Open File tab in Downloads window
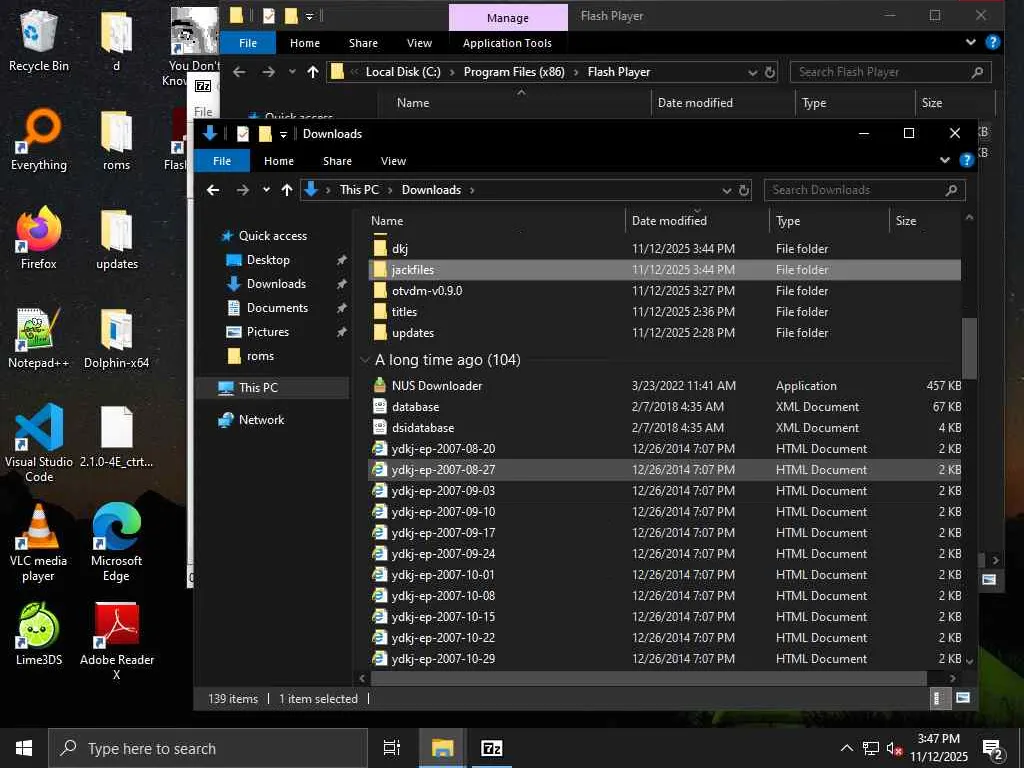This screenshot has height=768, width=1024. tap(222, 161)
